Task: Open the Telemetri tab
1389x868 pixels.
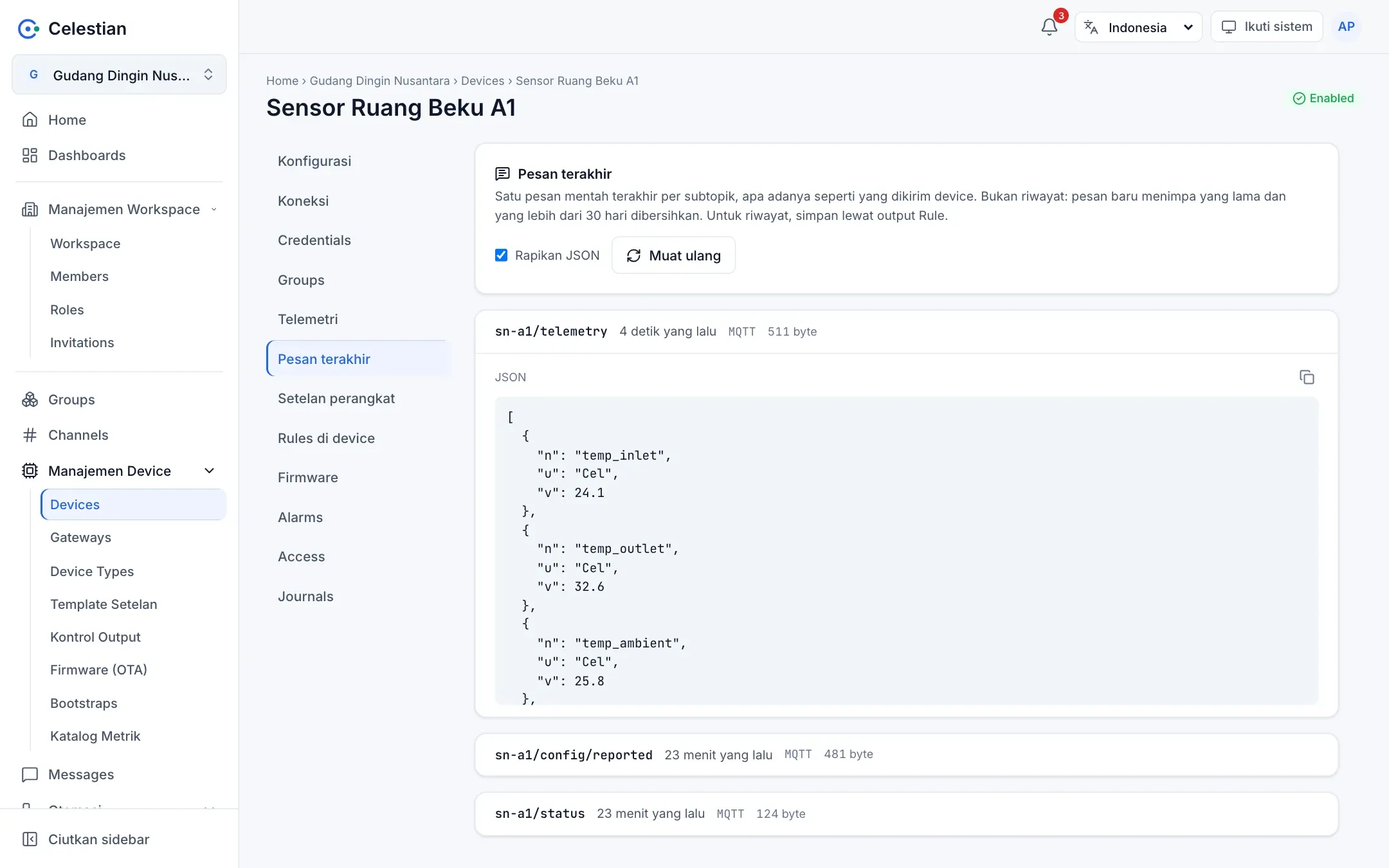Action: pyautogui.click(x=358, y=320)
